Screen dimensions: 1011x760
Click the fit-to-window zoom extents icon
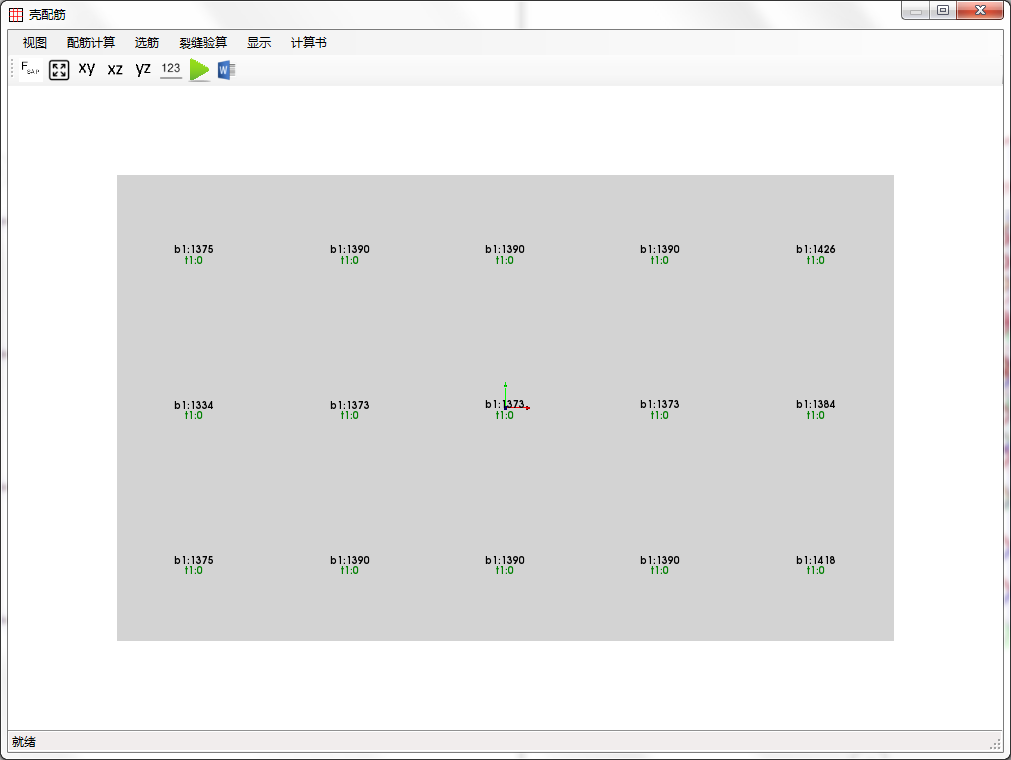59,70
